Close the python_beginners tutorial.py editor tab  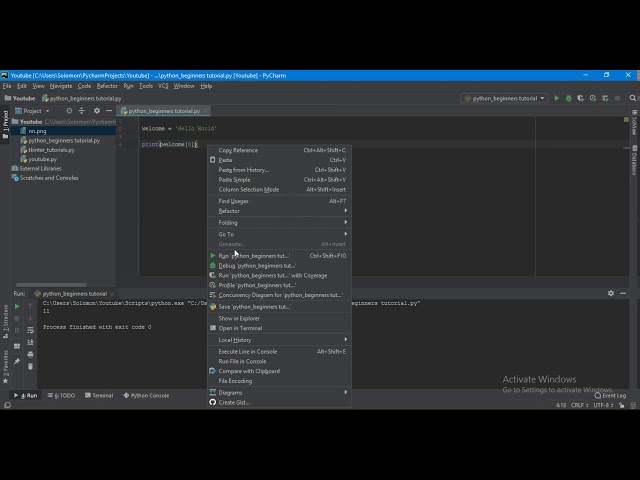click(205, 111)
